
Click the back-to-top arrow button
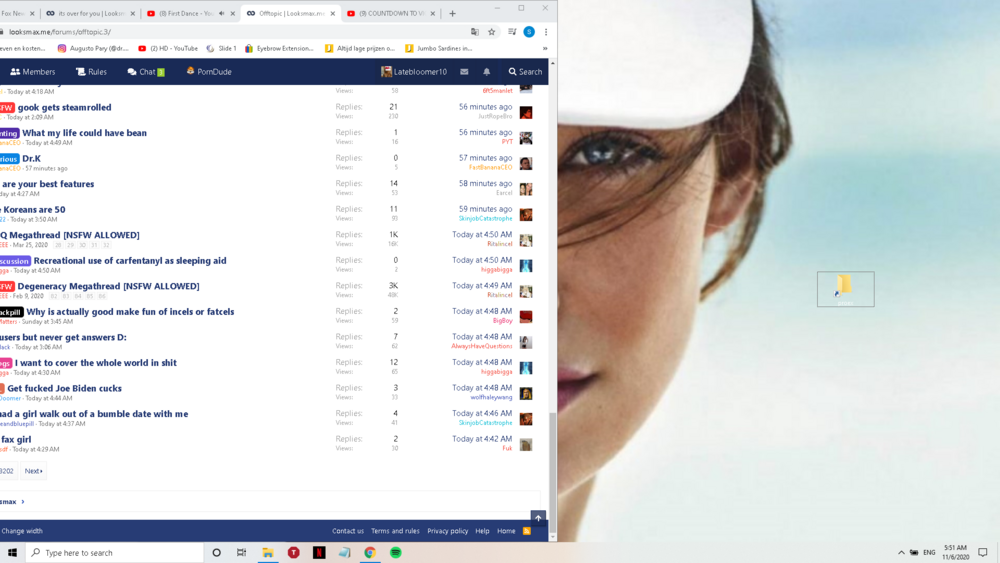tap(538, 518)
